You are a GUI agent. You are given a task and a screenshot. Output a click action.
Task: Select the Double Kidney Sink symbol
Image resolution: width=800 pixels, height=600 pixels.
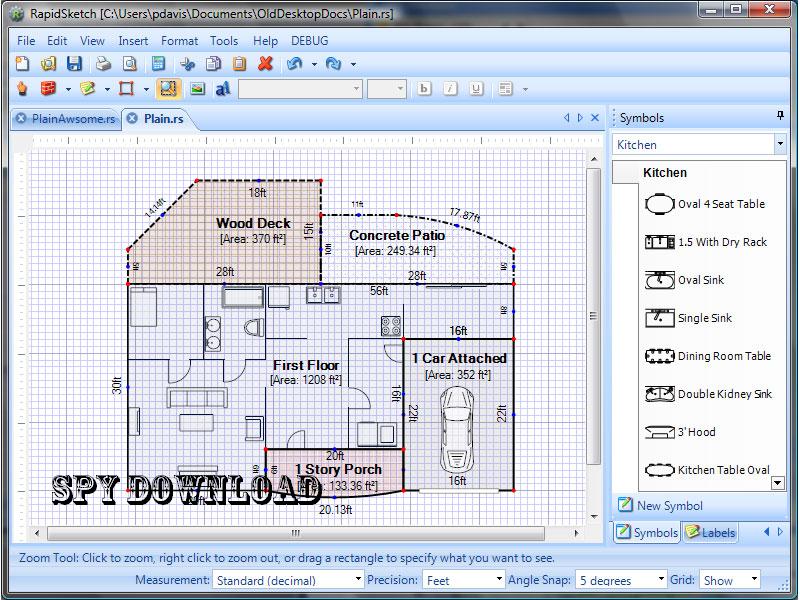tap(708, 394)
